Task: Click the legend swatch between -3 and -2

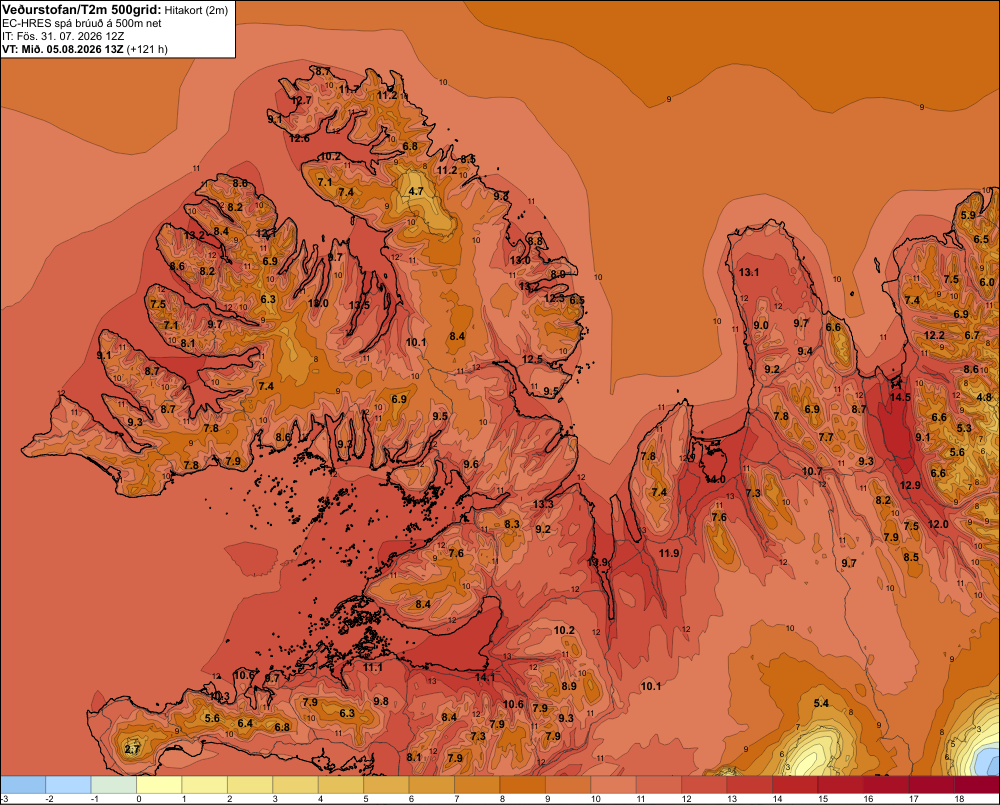Action: click(x=23, y=785)
